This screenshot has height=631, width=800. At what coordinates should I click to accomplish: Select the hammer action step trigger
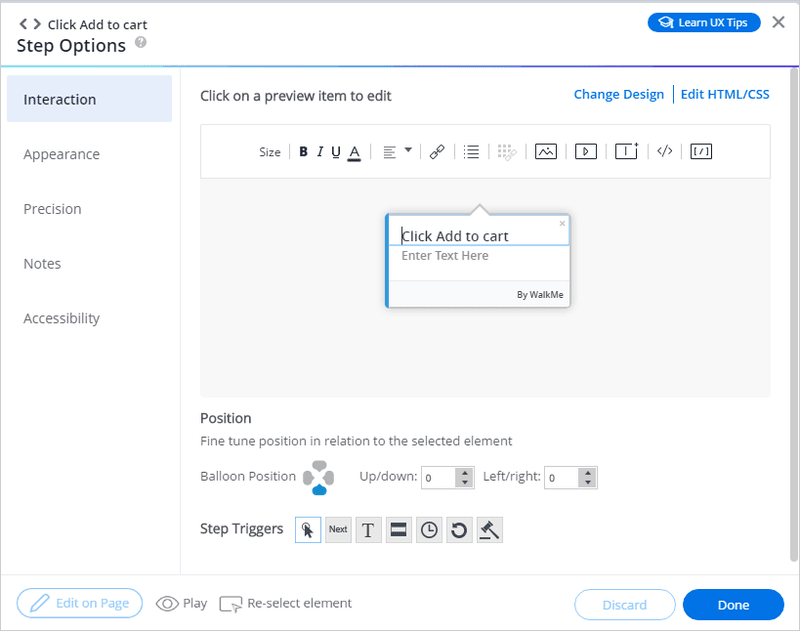coord(490,529)
